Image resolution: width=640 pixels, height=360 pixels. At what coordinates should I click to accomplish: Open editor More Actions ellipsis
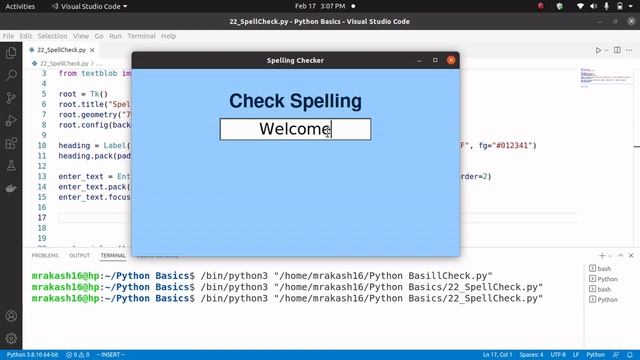pos(629,50)
